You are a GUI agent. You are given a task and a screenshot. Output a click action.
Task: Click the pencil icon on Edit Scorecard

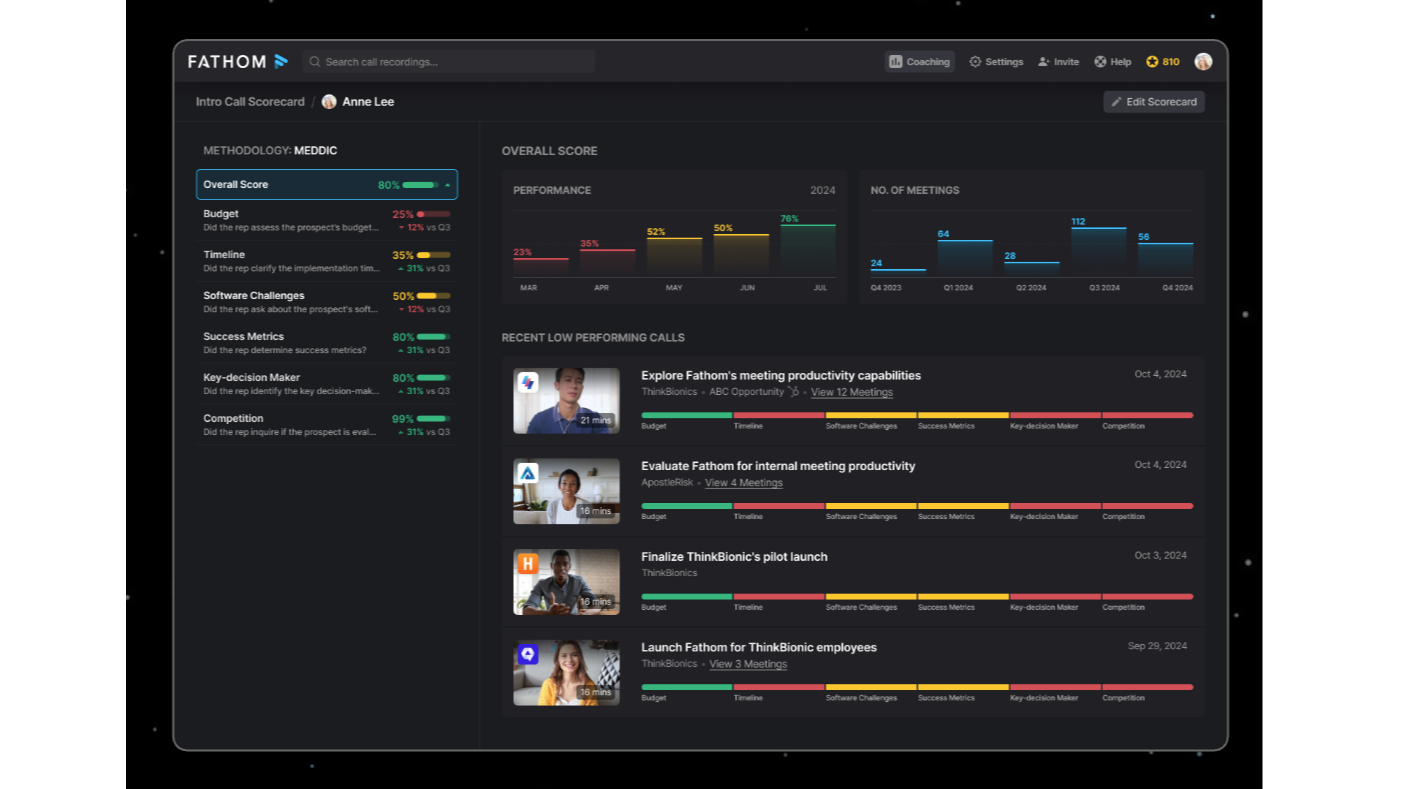(x=1117, y=101)
